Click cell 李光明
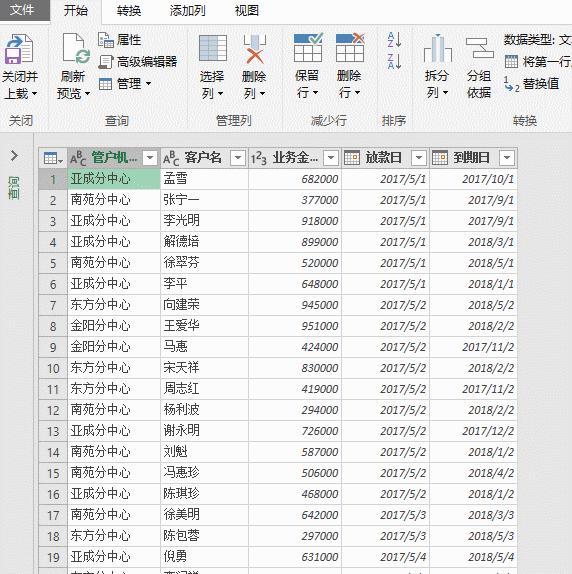 [x=204, y=221]
